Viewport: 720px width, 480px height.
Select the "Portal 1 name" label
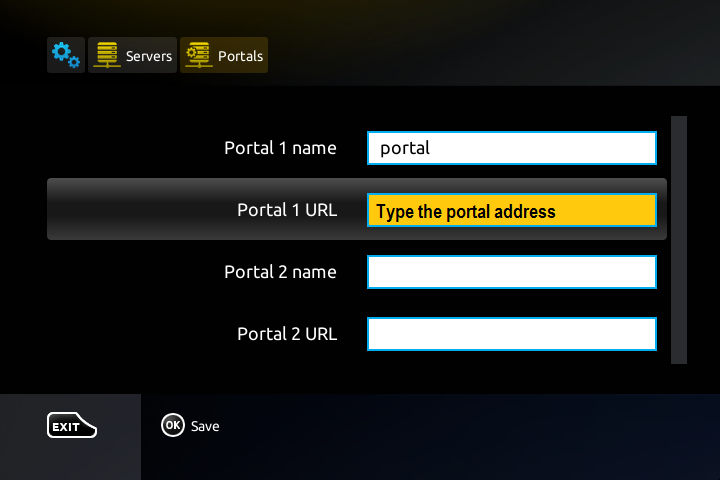point(280,148)
